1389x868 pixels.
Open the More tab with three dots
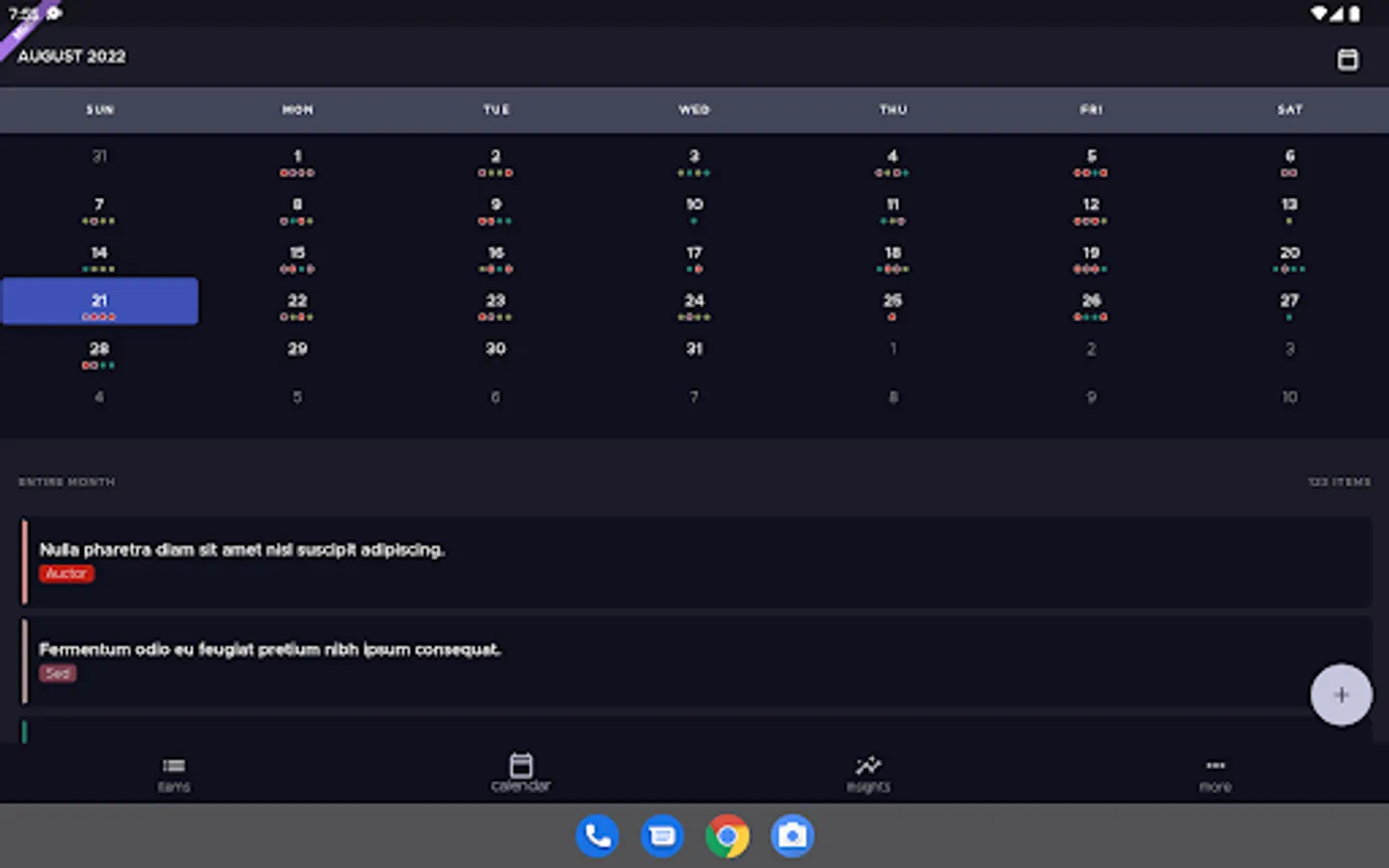[x=1215, y=773]
